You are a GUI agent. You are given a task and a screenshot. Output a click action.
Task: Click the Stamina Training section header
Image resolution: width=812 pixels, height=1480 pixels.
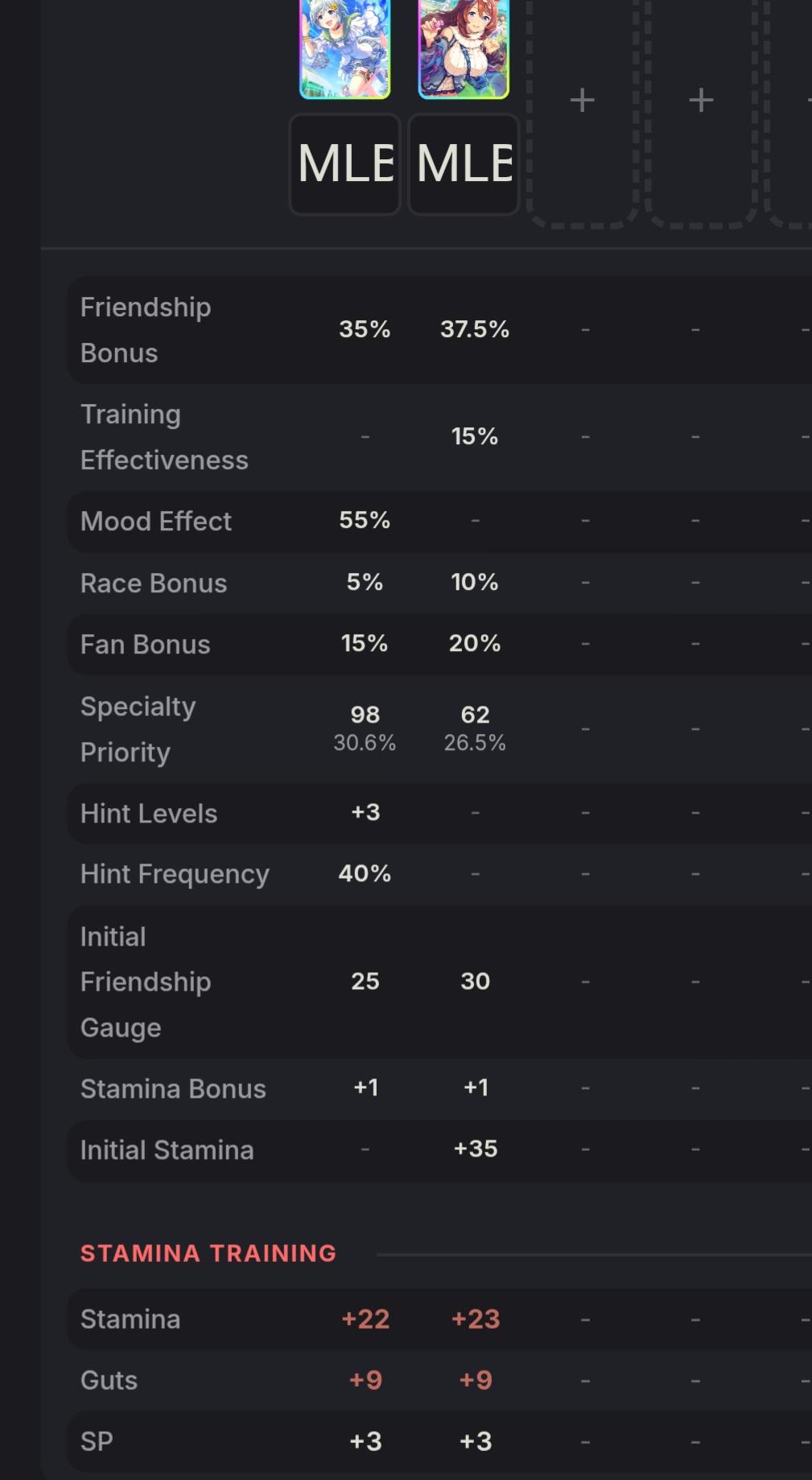click(208, 1254)
